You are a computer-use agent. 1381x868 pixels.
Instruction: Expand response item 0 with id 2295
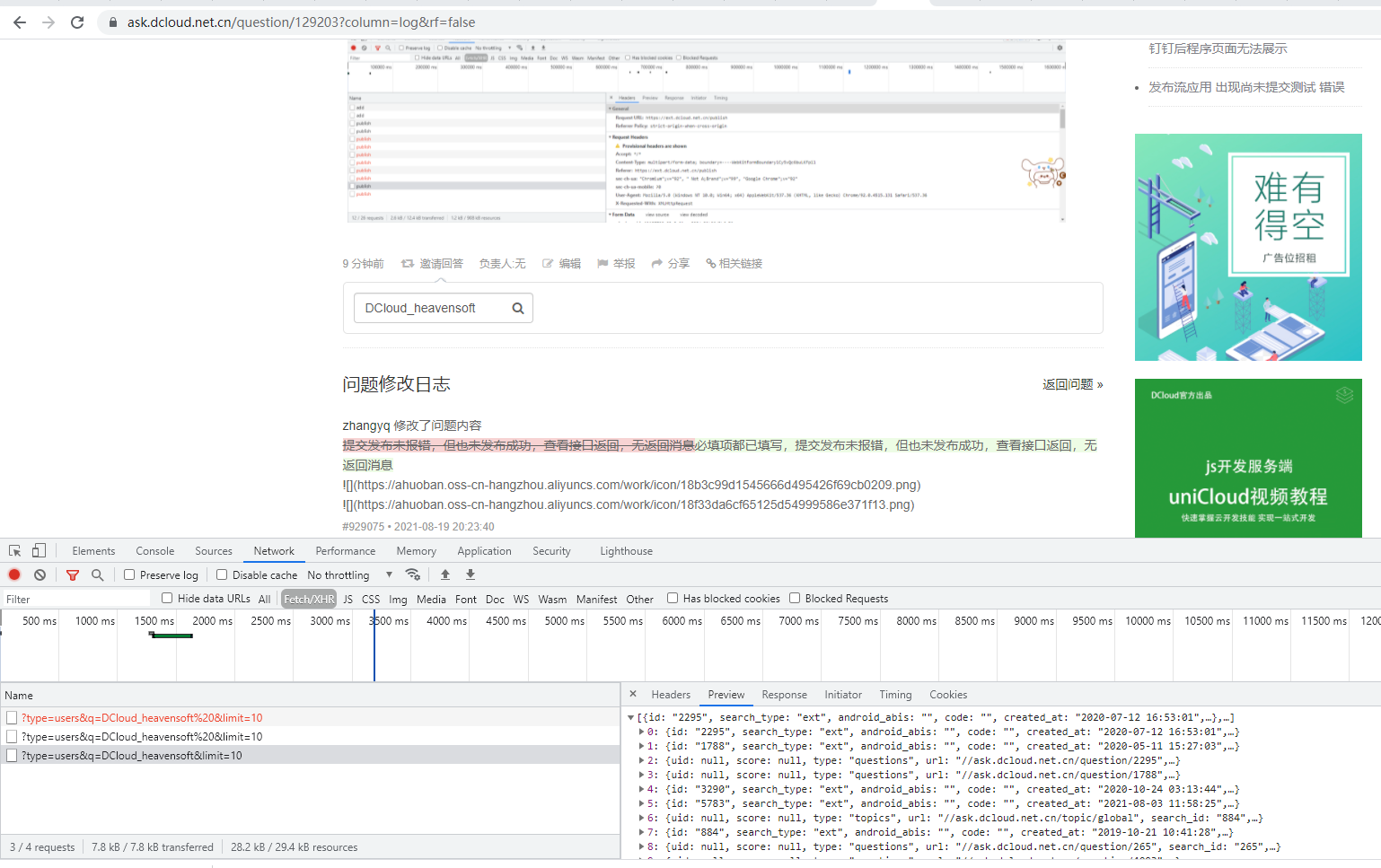tap(641, 732)
